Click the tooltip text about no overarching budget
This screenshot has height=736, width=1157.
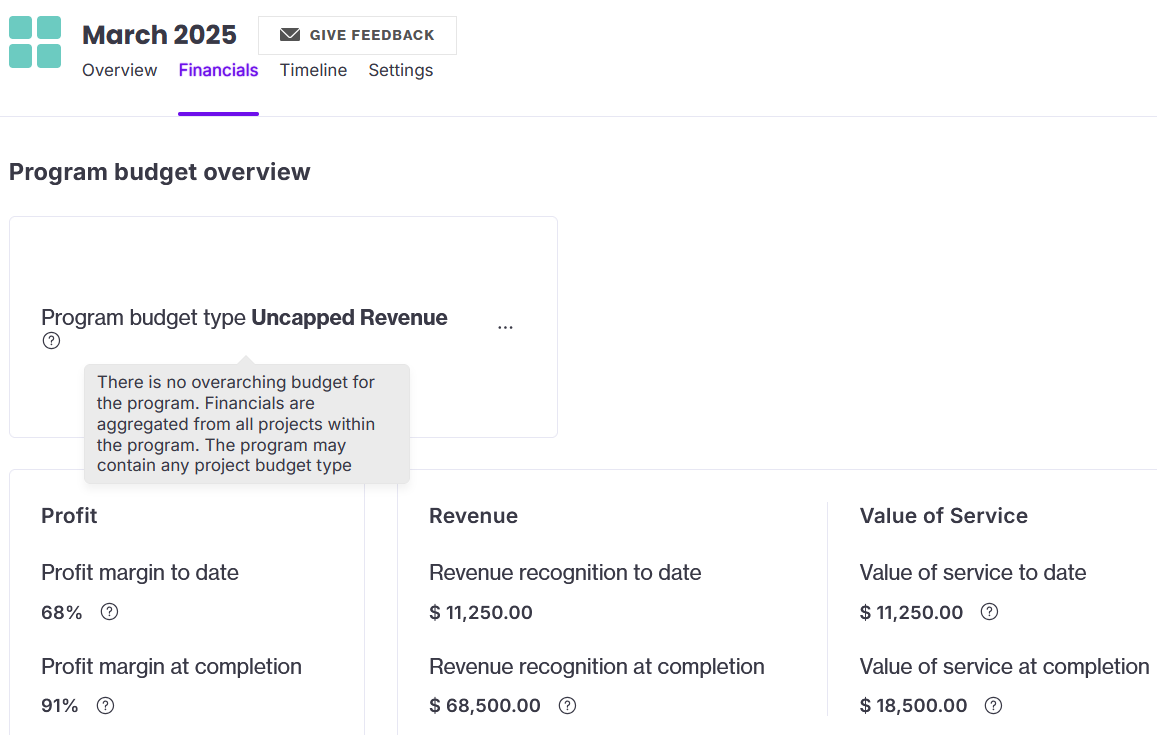(x=236, y=424)
